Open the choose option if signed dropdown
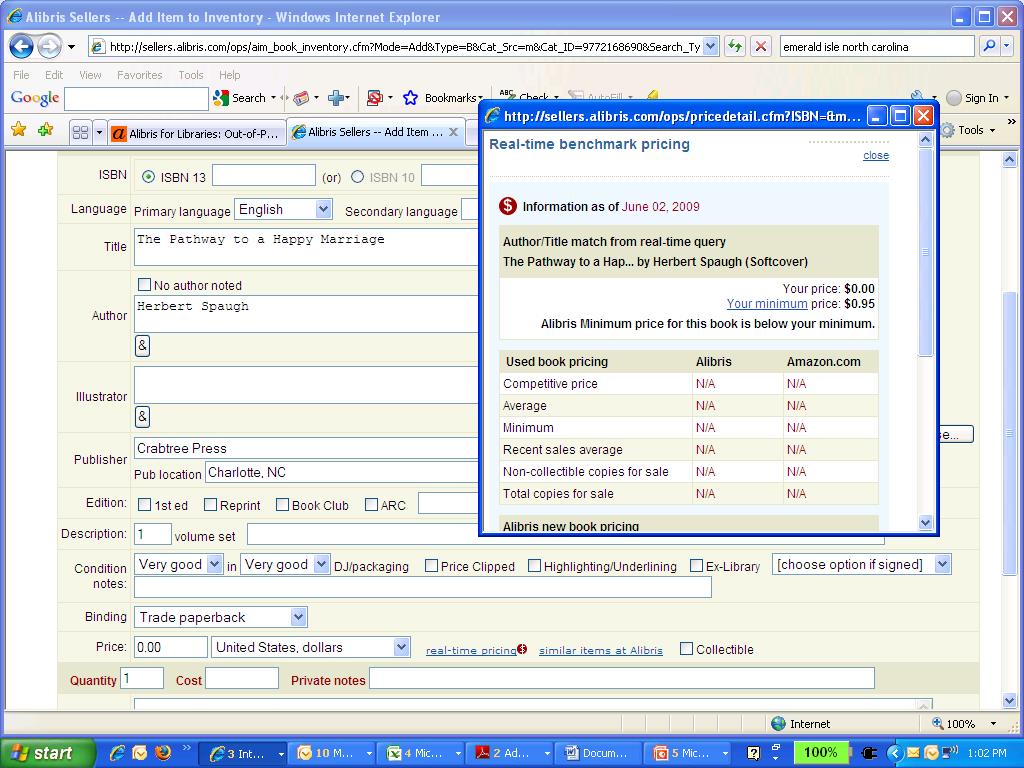The height and width of the screenshot is (768, 1024). pyautogui.click(x=861, y=564)
